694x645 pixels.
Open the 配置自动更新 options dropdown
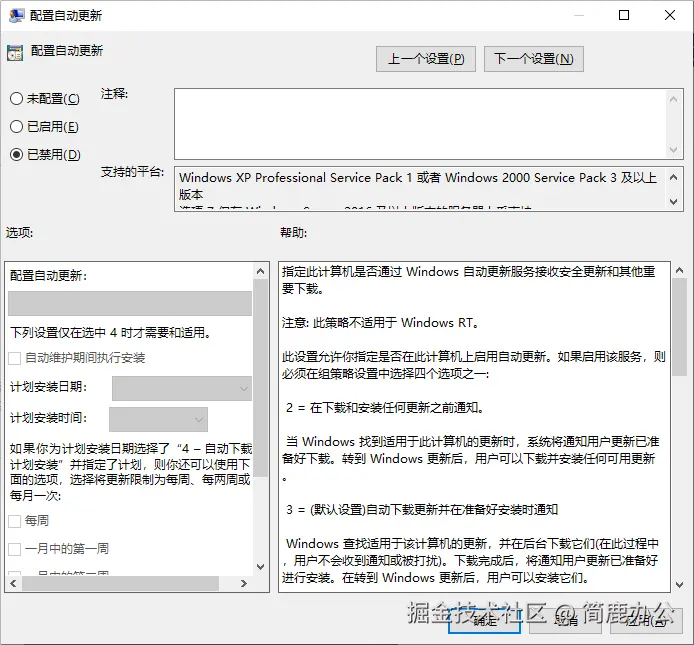tap(130, 303)
